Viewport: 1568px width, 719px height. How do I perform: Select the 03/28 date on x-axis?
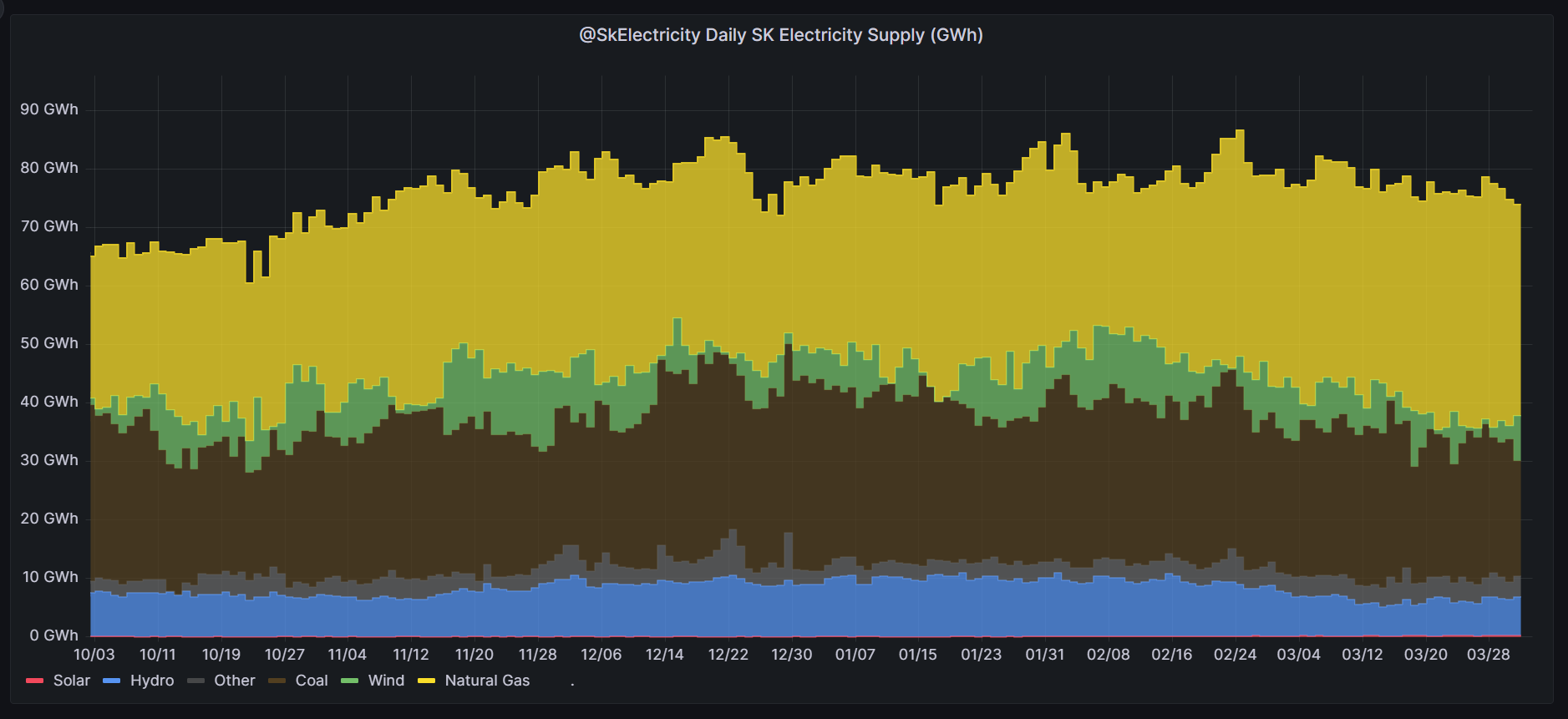click(1489, 655)
